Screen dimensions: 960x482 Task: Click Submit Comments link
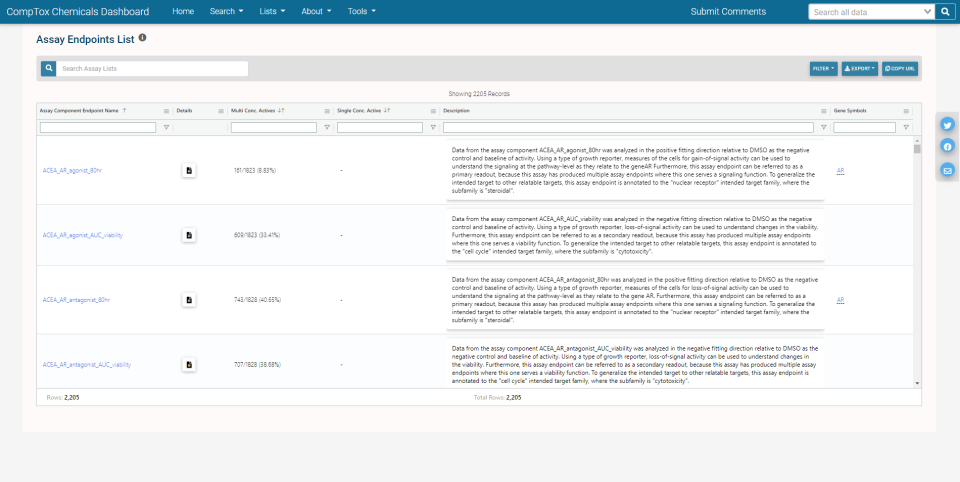pyautogui.click(x=728, y=12)
